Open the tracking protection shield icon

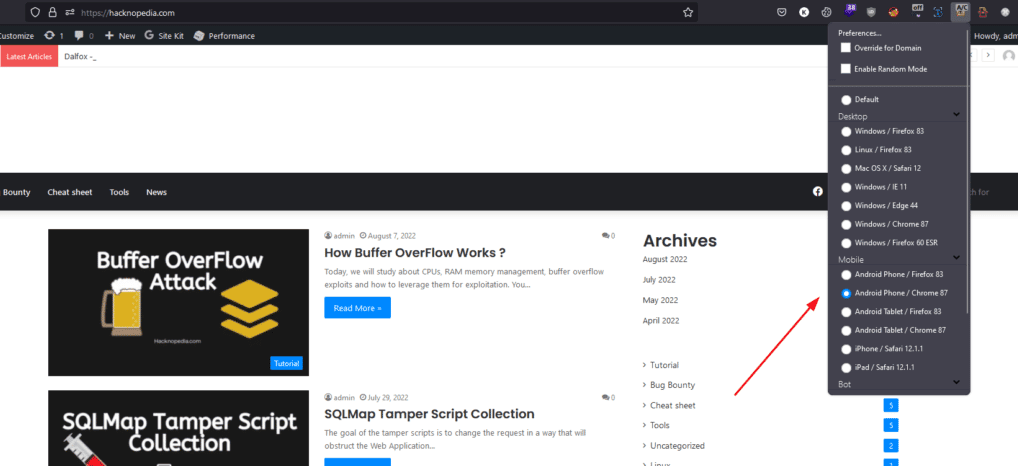click(x=36, y=12)
